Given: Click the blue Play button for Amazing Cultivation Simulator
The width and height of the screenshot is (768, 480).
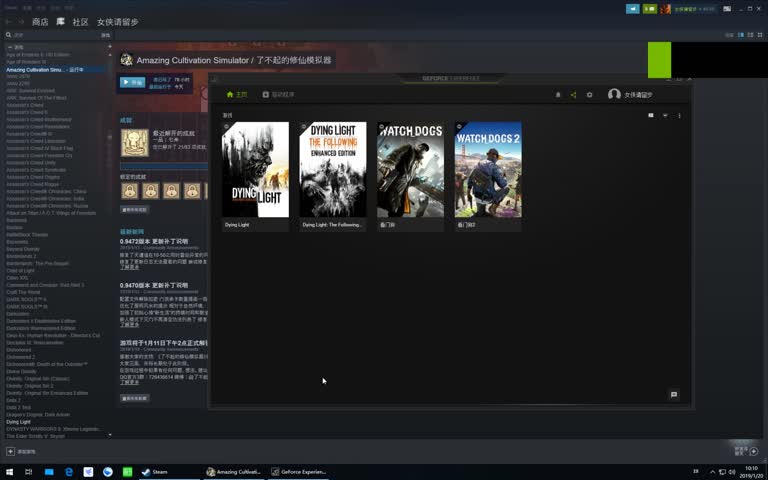Looking at the screenshot, I should point(132,83).
